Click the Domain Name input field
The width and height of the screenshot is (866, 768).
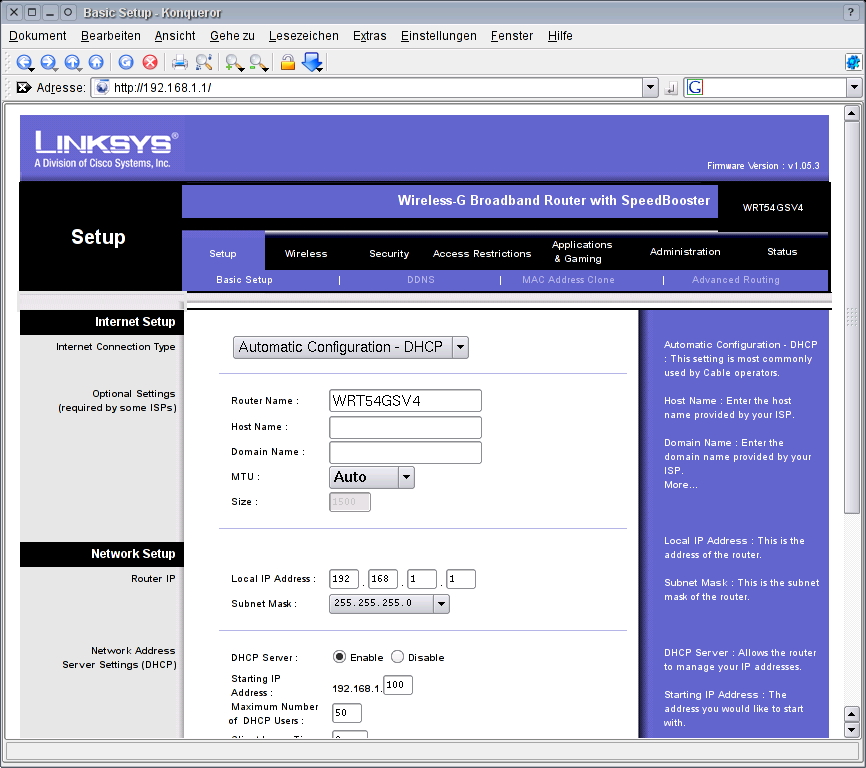coord(405,452)
